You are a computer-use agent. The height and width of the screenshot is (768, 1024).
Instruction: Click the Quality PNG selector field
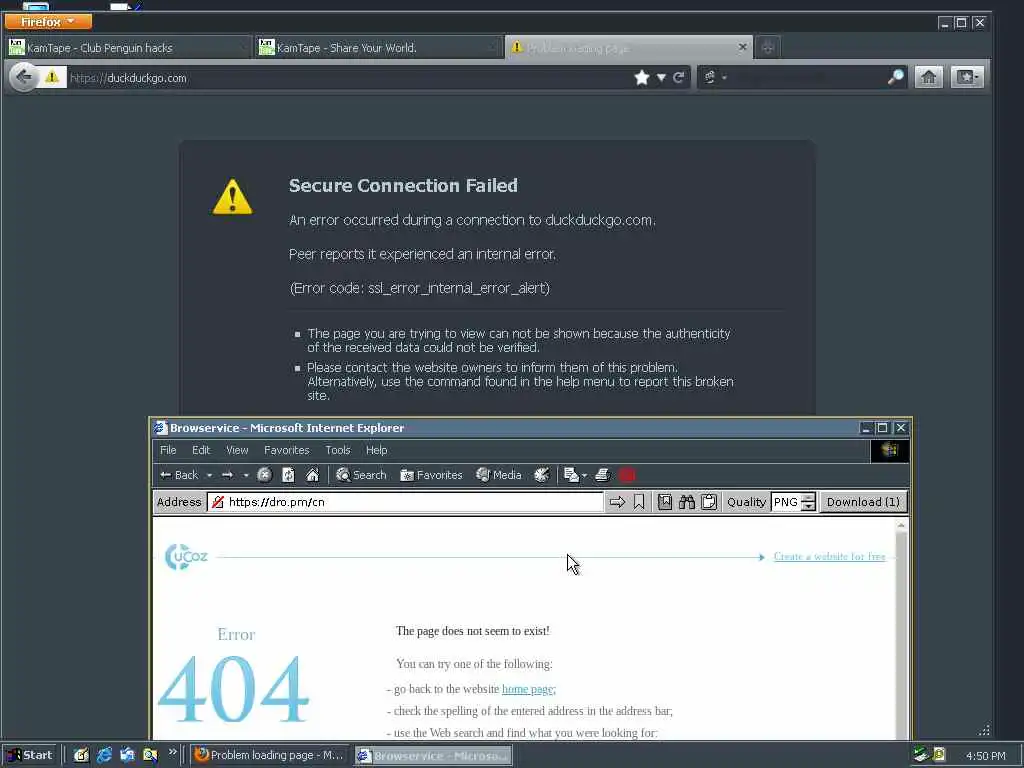point(786,502)
